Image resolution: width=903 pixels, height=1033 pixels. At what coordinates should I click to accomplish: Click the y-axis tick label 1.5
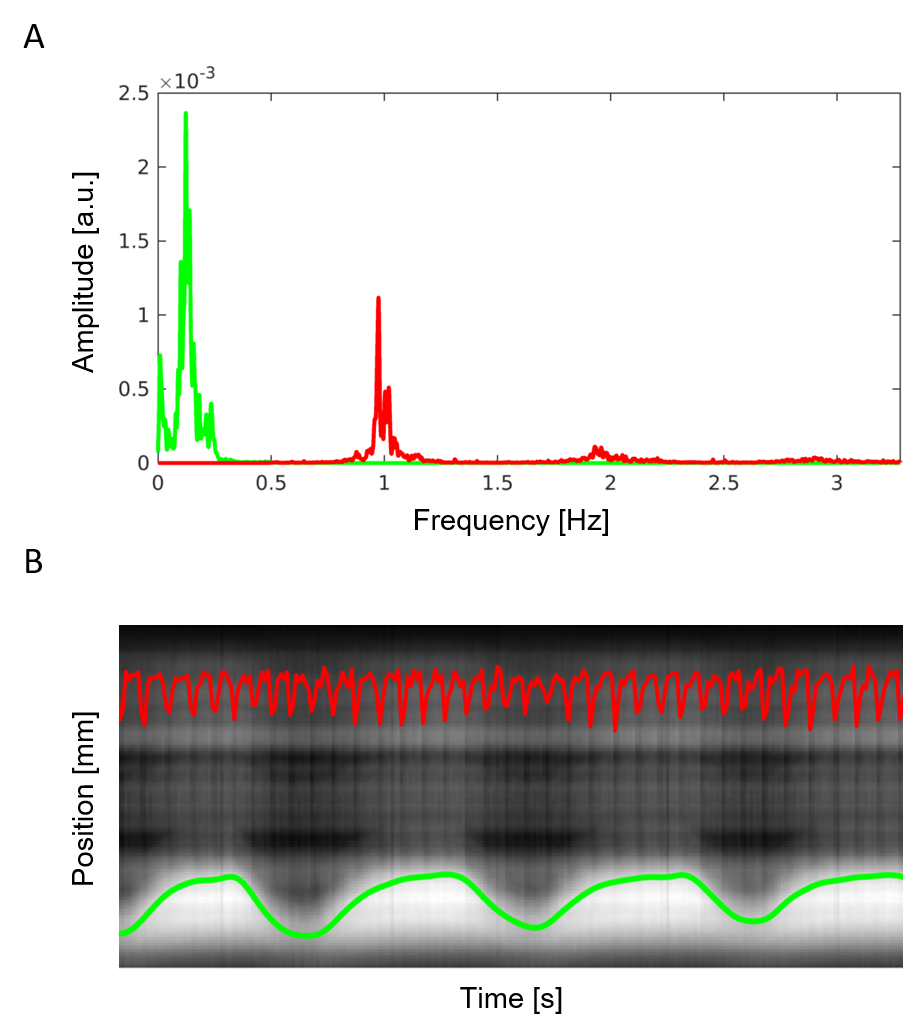point(134,241)
